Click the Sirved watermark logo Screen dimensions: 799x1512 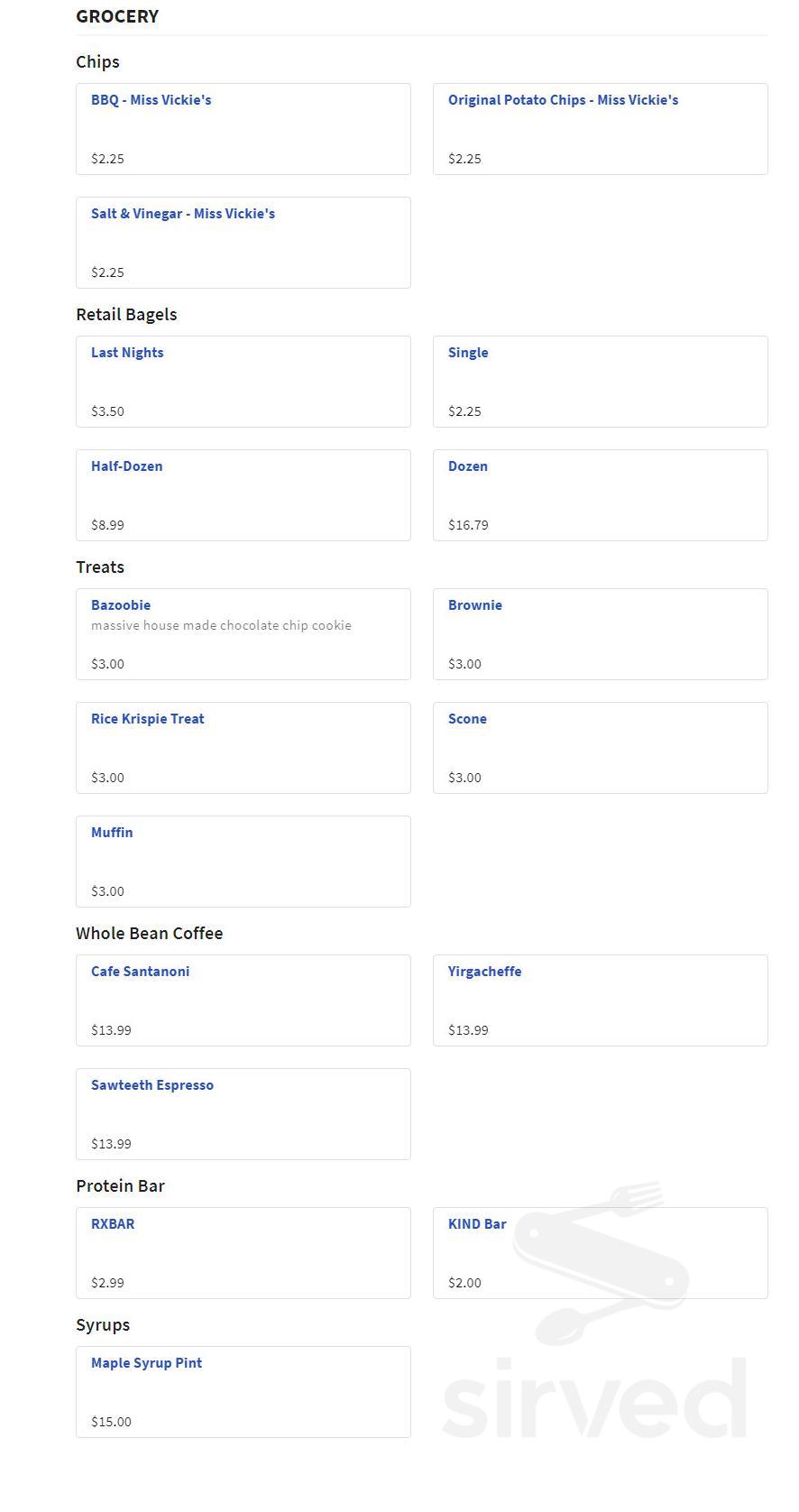pos(595,1310)
